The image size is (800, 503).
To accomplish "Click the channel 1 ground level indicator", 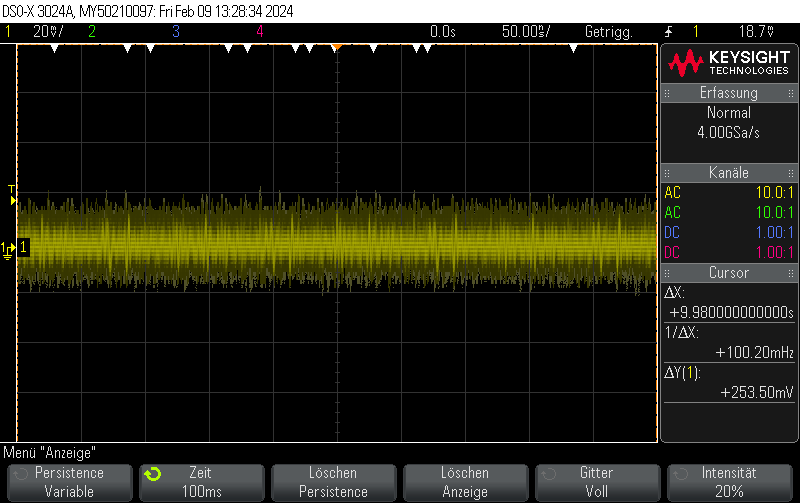I will 8,249.
